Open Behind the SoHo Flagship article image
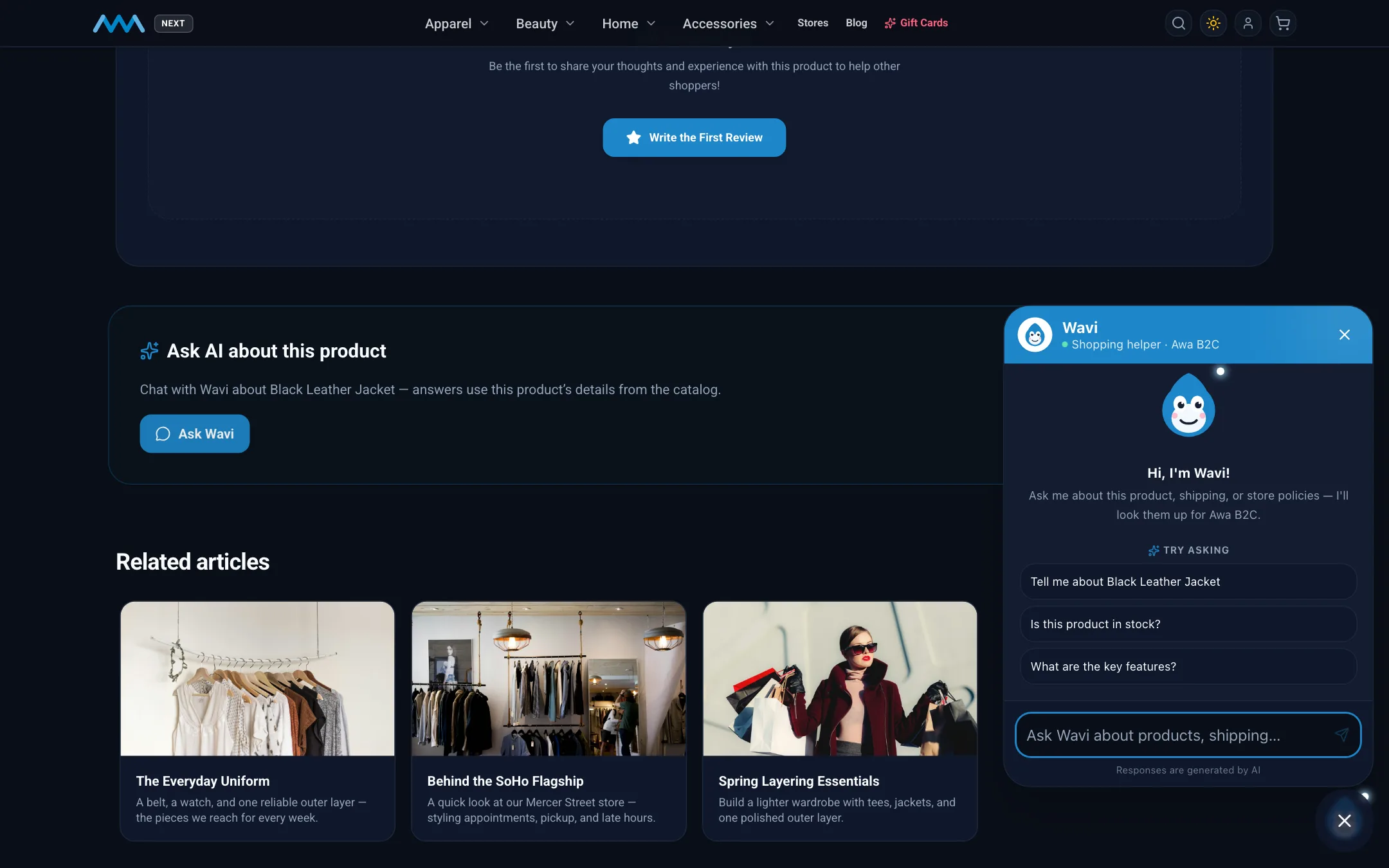Image resolution: width=1389 pixels, height=868 pixels. 549,679
